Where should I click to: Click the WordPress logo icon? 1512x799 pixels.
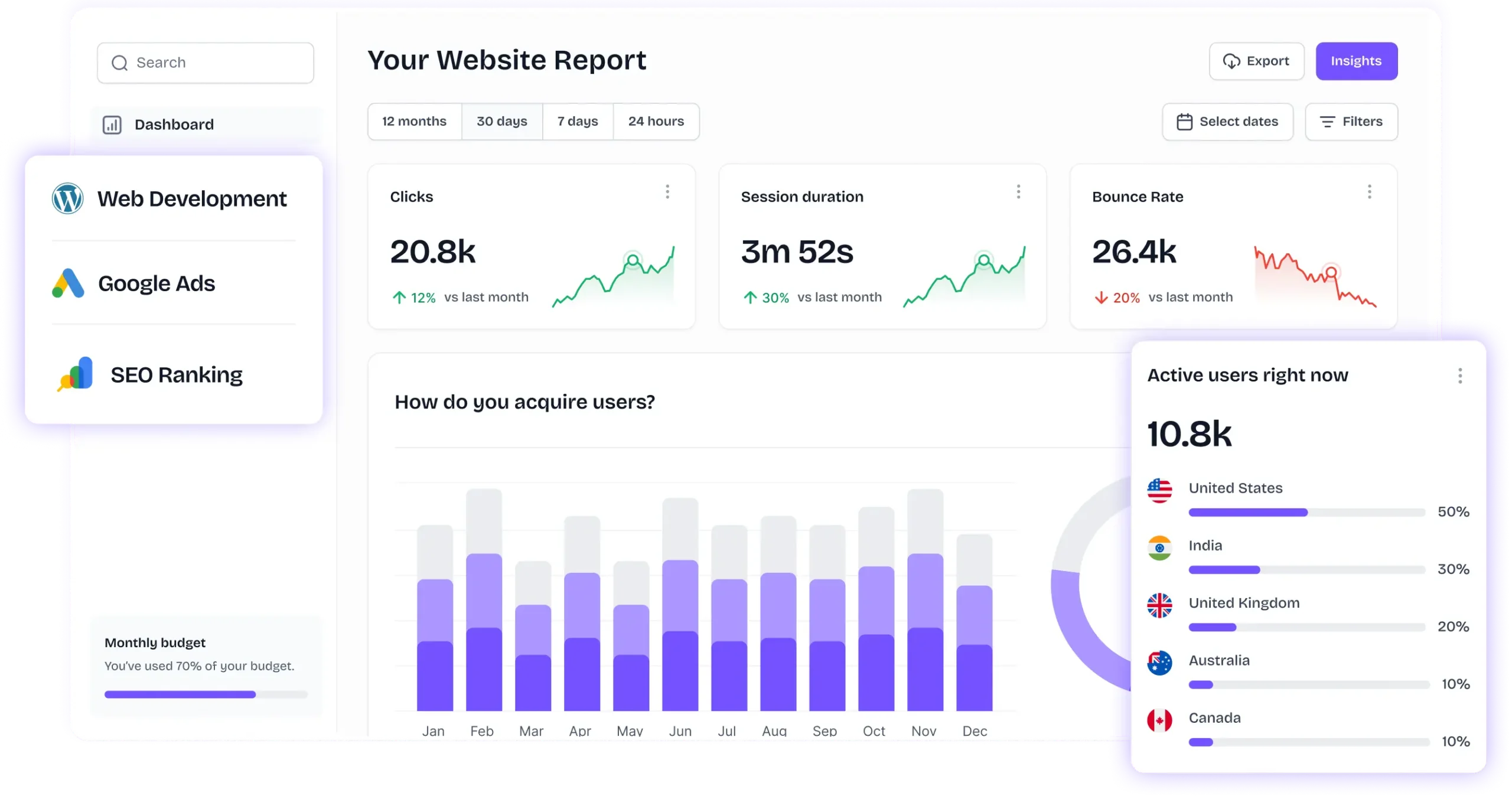(x=67, y=198)
